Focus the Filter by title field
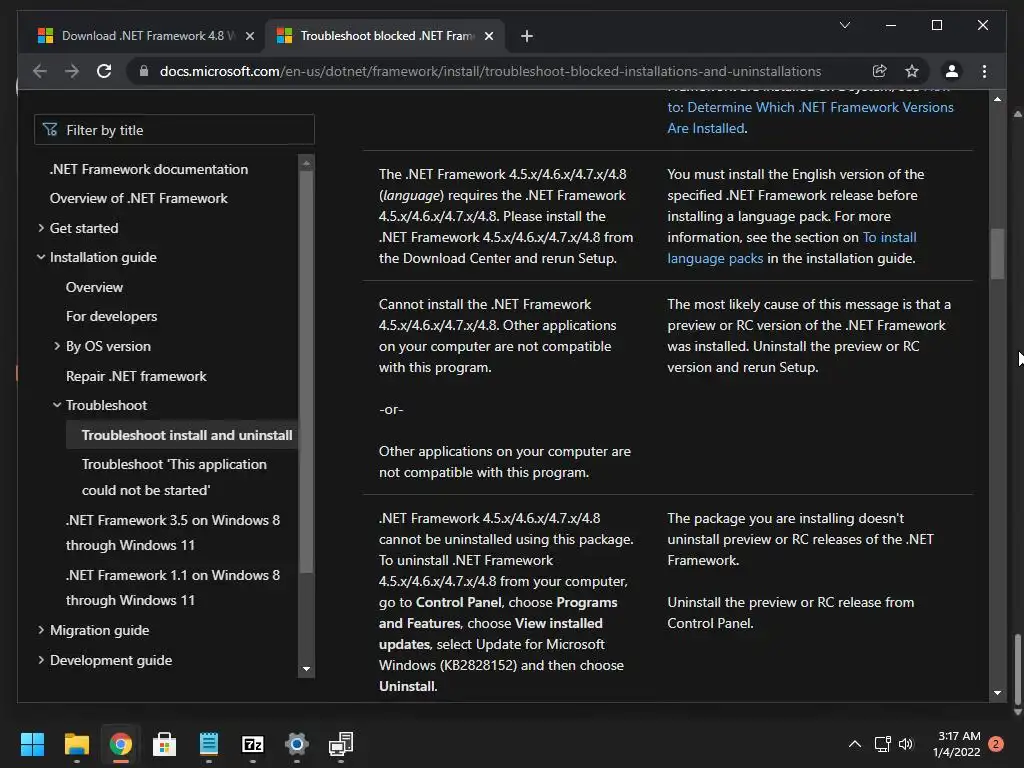 click(x=174, y=130)
